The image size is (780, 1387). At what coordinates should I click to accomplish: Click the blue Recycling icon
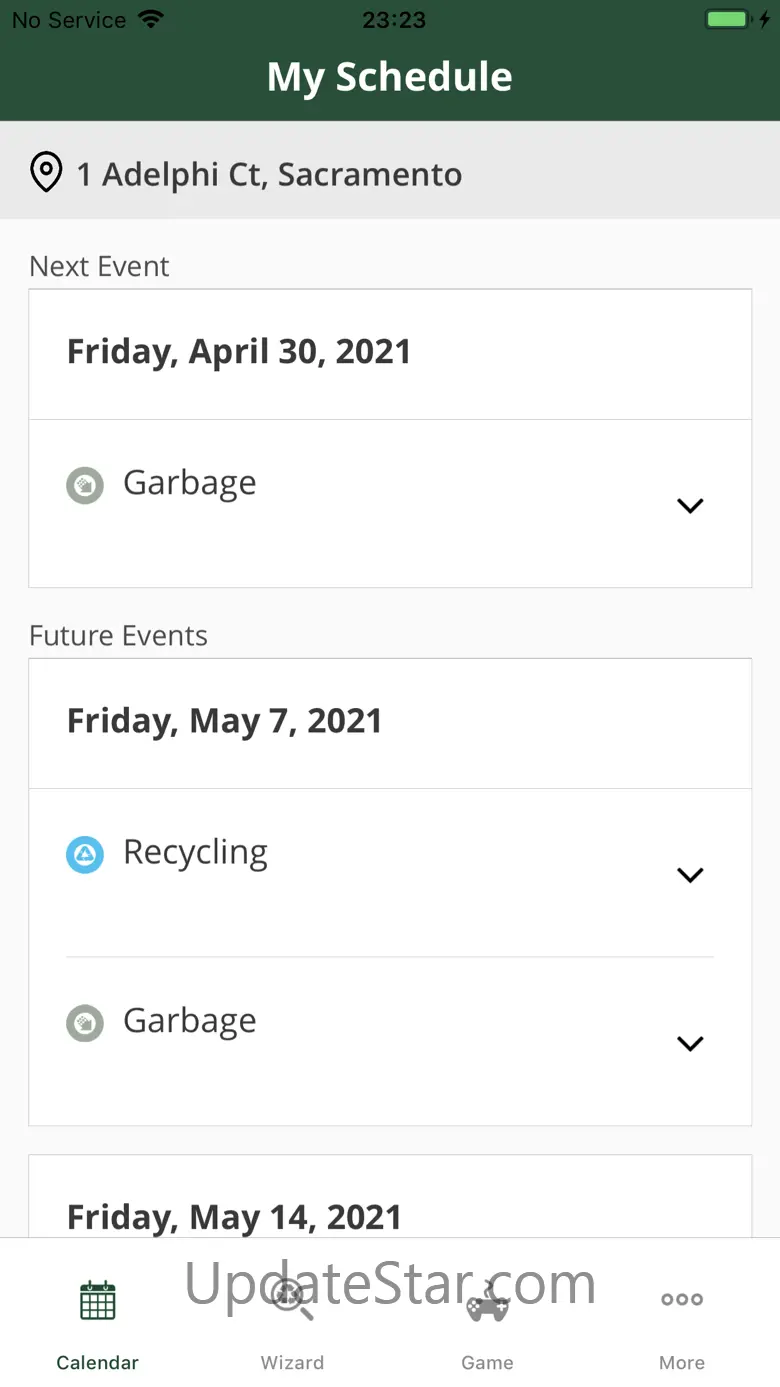[x=85, y=855]
